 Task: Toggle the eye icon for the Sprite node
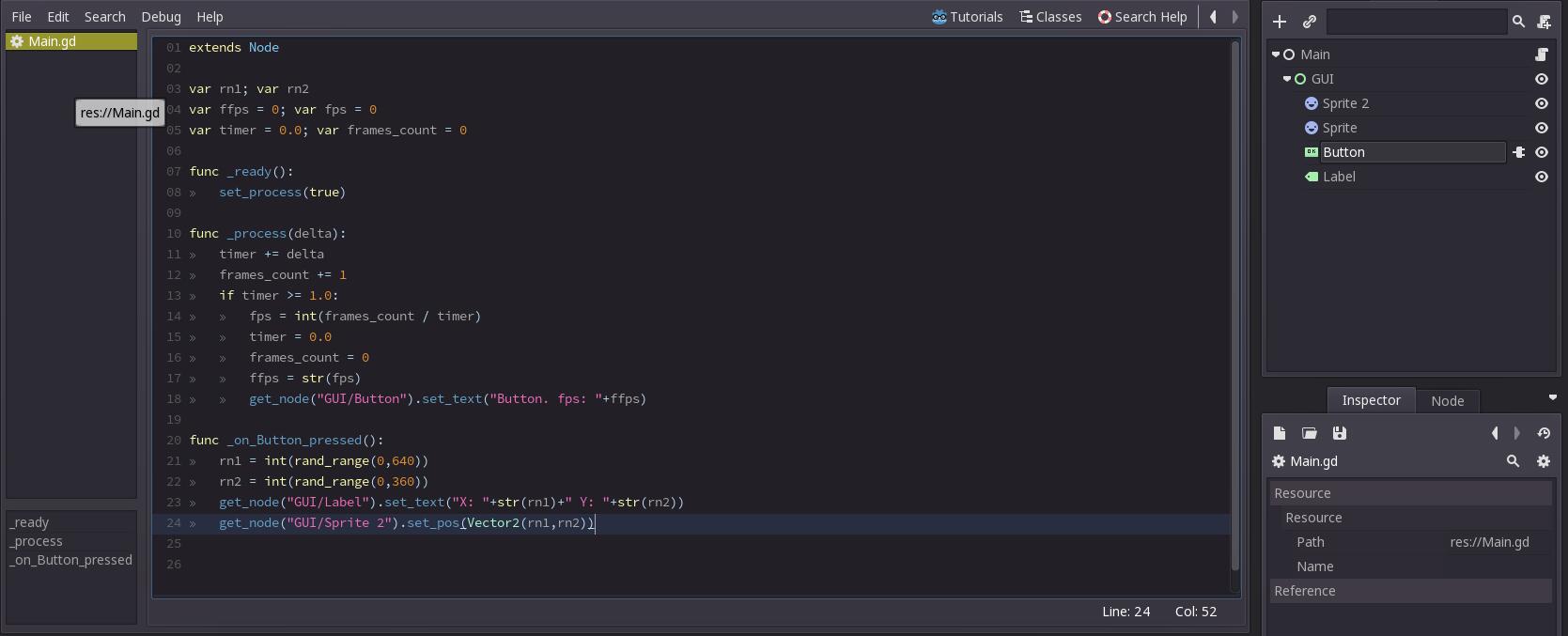1542,128
